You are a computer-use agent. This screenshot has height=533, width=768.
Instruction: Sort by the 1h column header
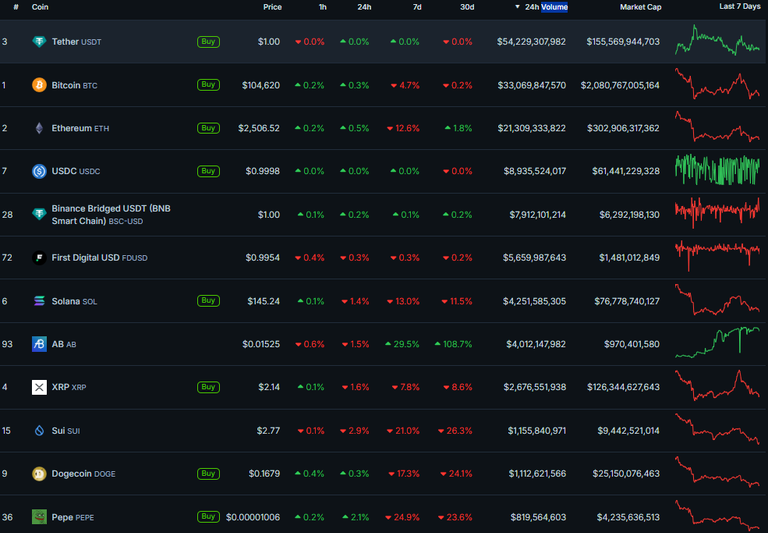click(322, 7)
